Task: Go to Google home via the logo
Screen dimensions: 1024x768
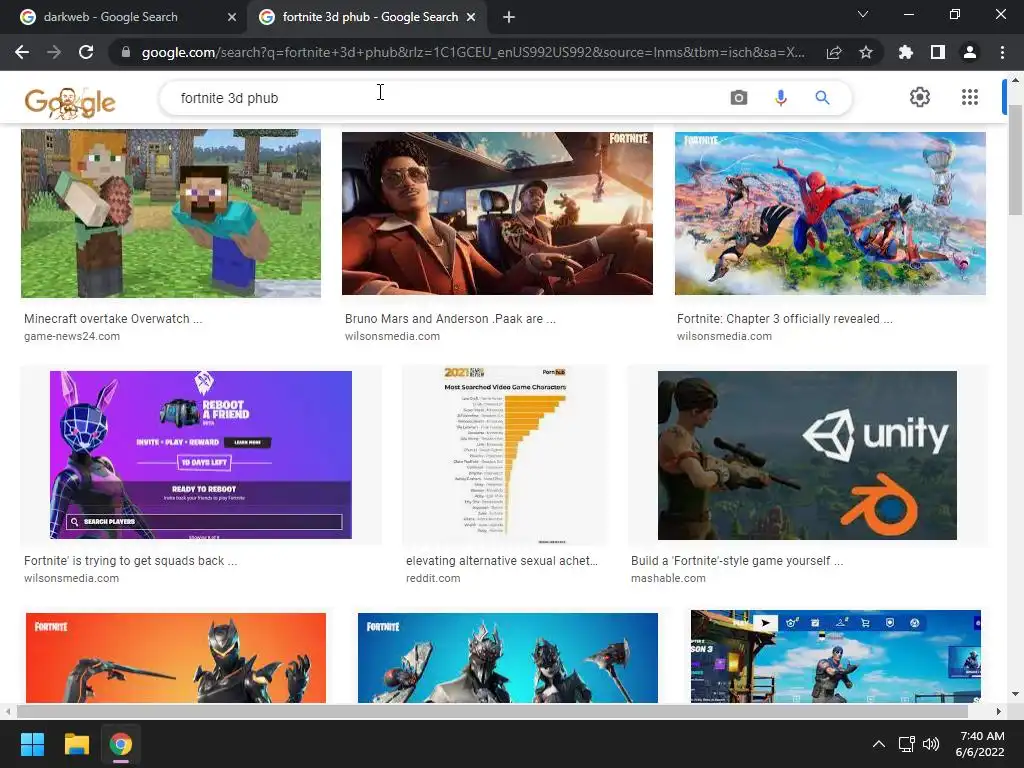Action: tap(70, 102)
